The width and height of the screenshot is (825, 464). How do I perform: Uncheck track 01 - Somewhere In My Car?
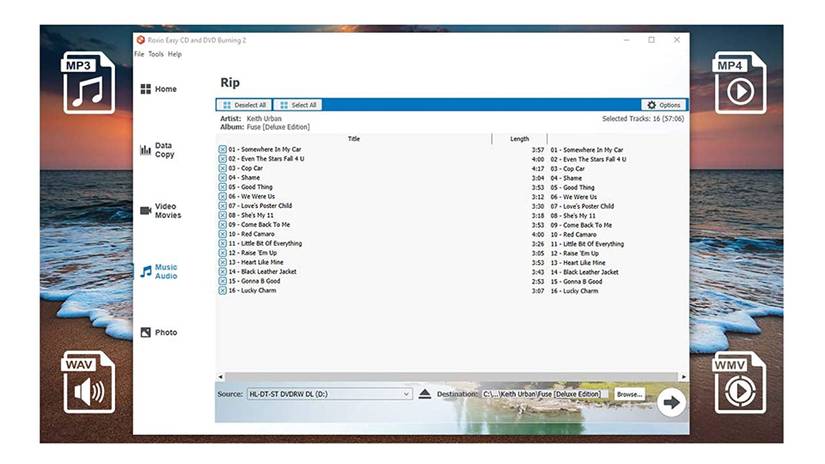(x=222, y=150)
